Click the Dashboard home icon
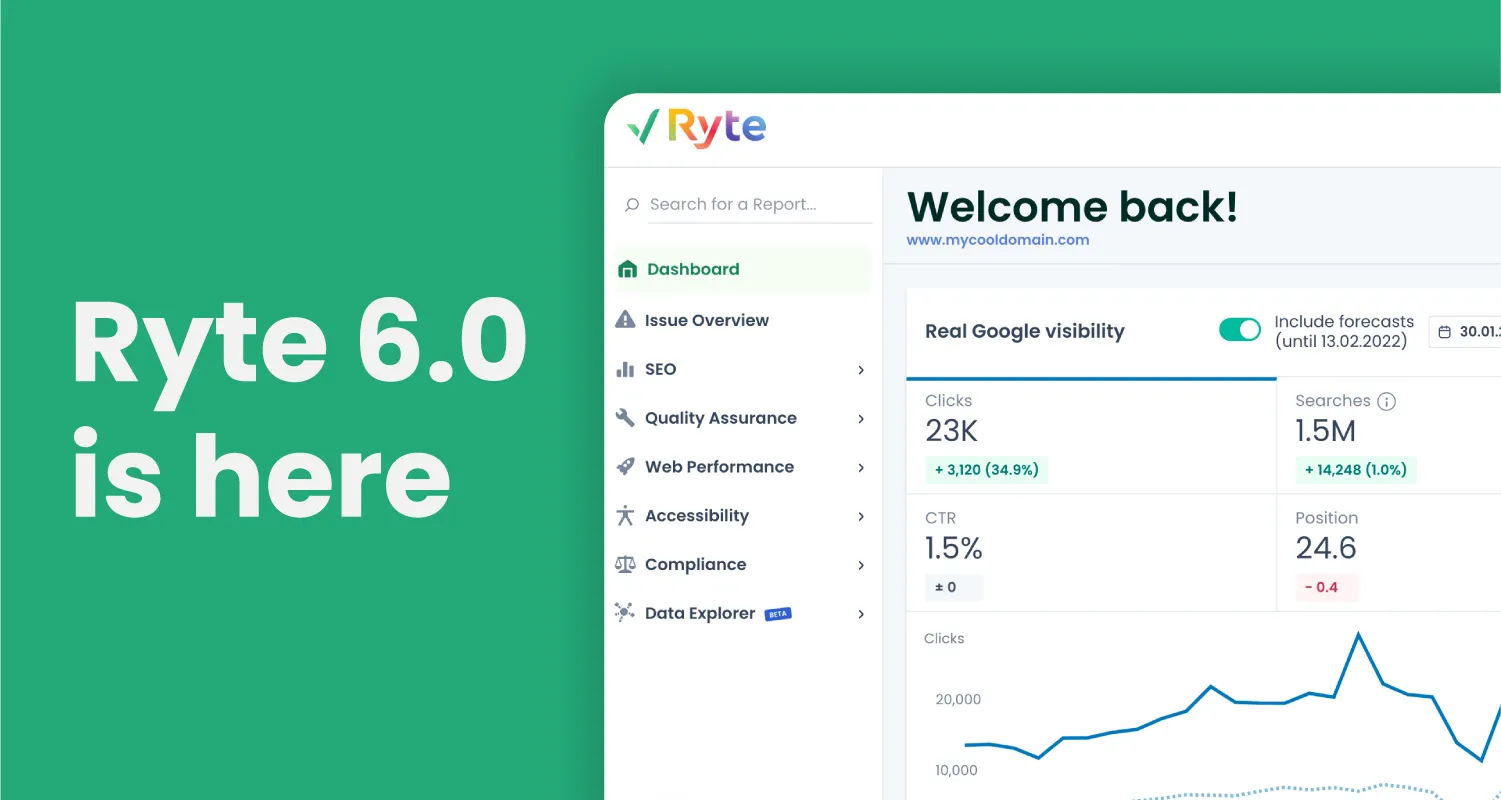Screen dimensions: 1501x800 [x=627, y=269]
